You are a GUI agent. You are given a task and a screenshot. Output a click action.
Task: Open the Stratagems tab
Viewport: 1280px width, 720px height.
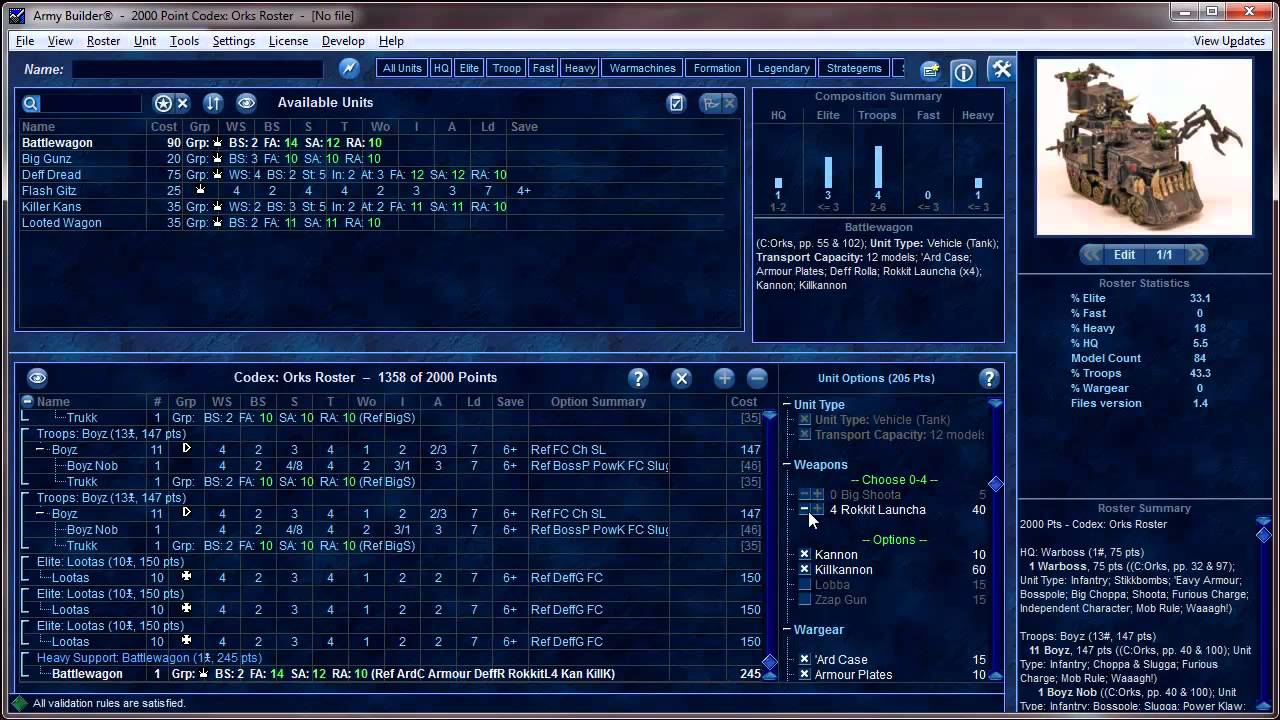pyautogui.click(x=854, y=68)
